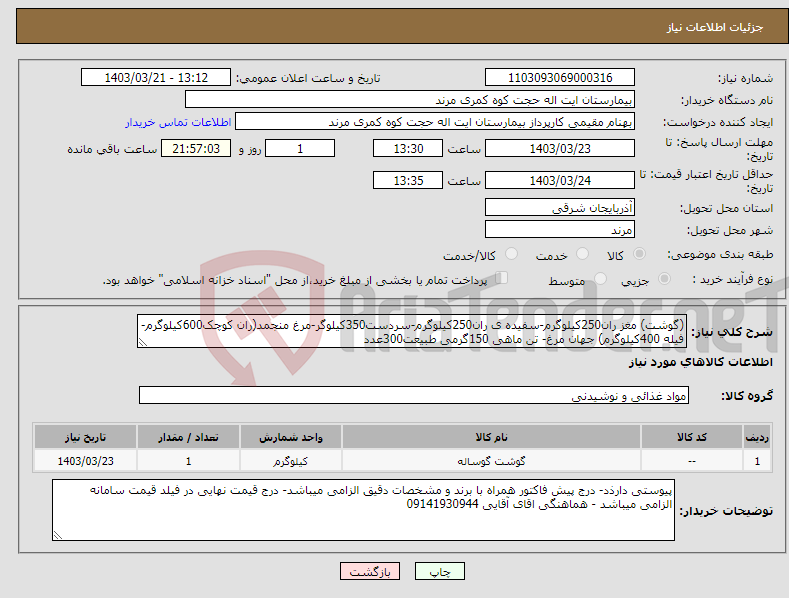Screen dimensions: 789x598
Task: Toggle the اسناد خزانه اسلامی payment checkbox
Action: pos(501,278)
